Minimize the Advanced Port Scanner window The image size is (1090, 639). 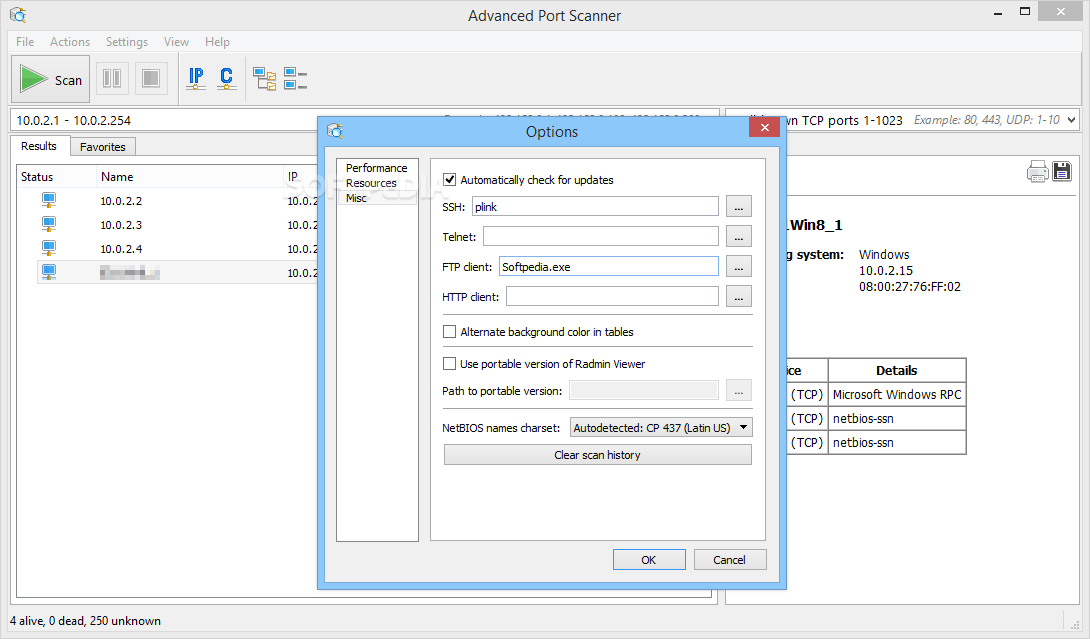click(x=998, y=13)
